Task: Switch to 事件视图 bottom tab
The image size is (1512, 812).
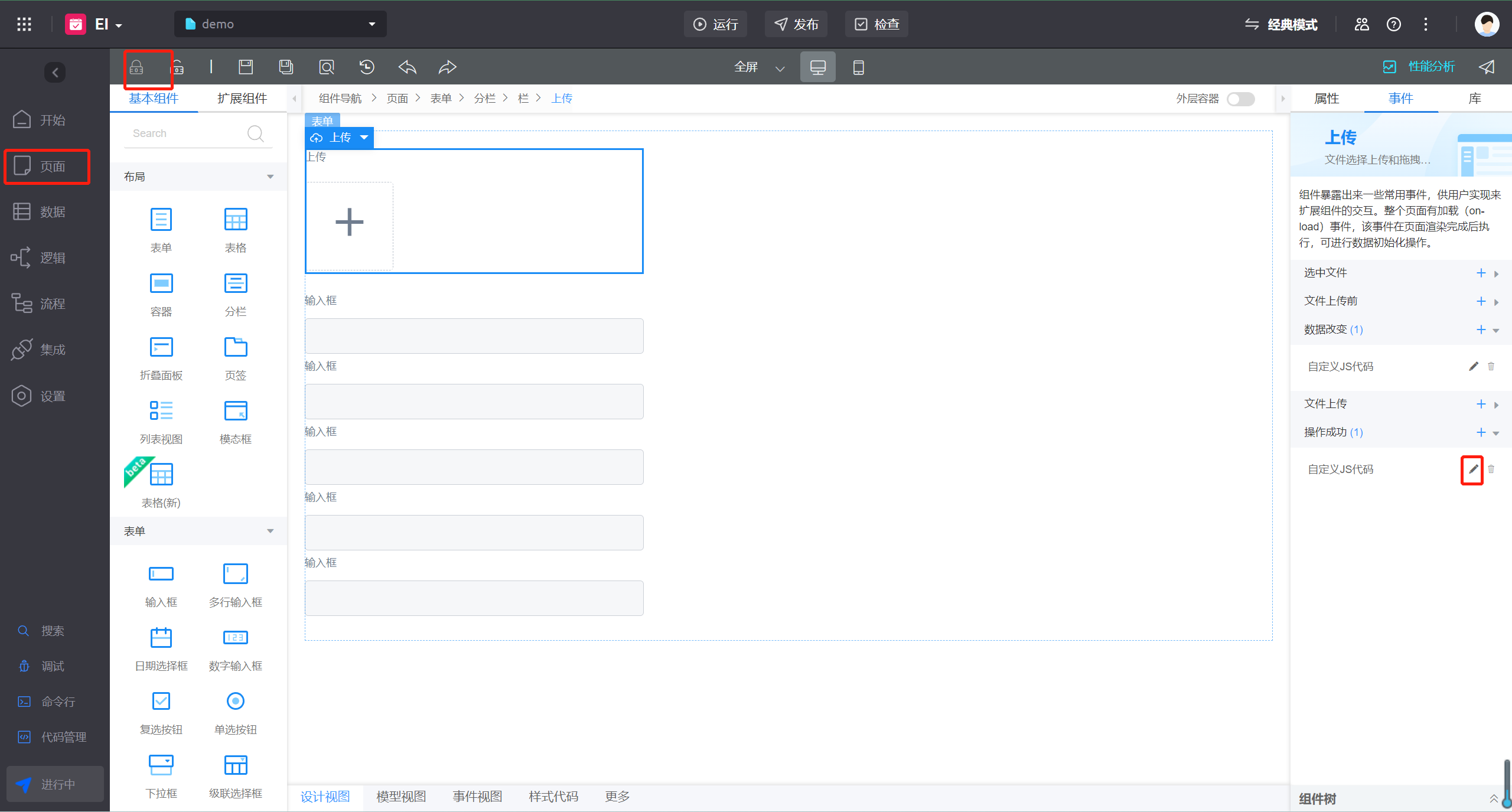Action: click(x=477, y=797)
